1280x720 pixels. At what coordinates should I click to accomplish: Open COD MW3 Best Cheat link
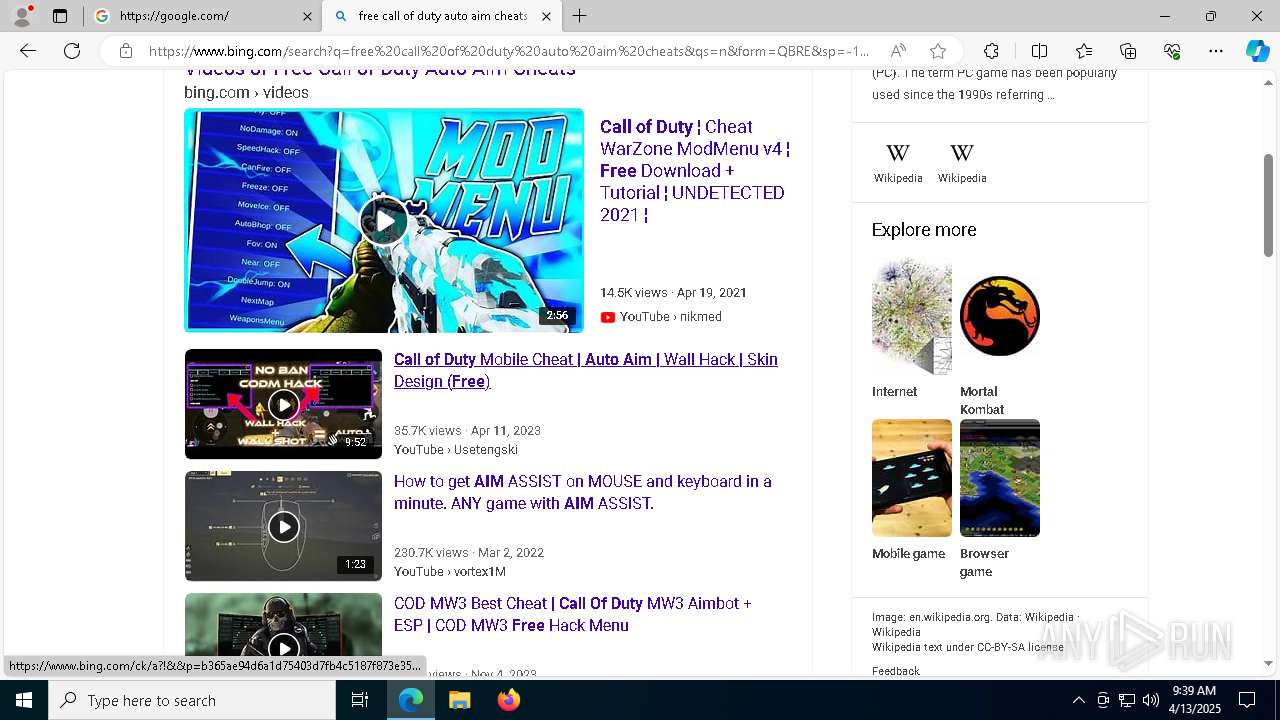(x=573, y=614)
